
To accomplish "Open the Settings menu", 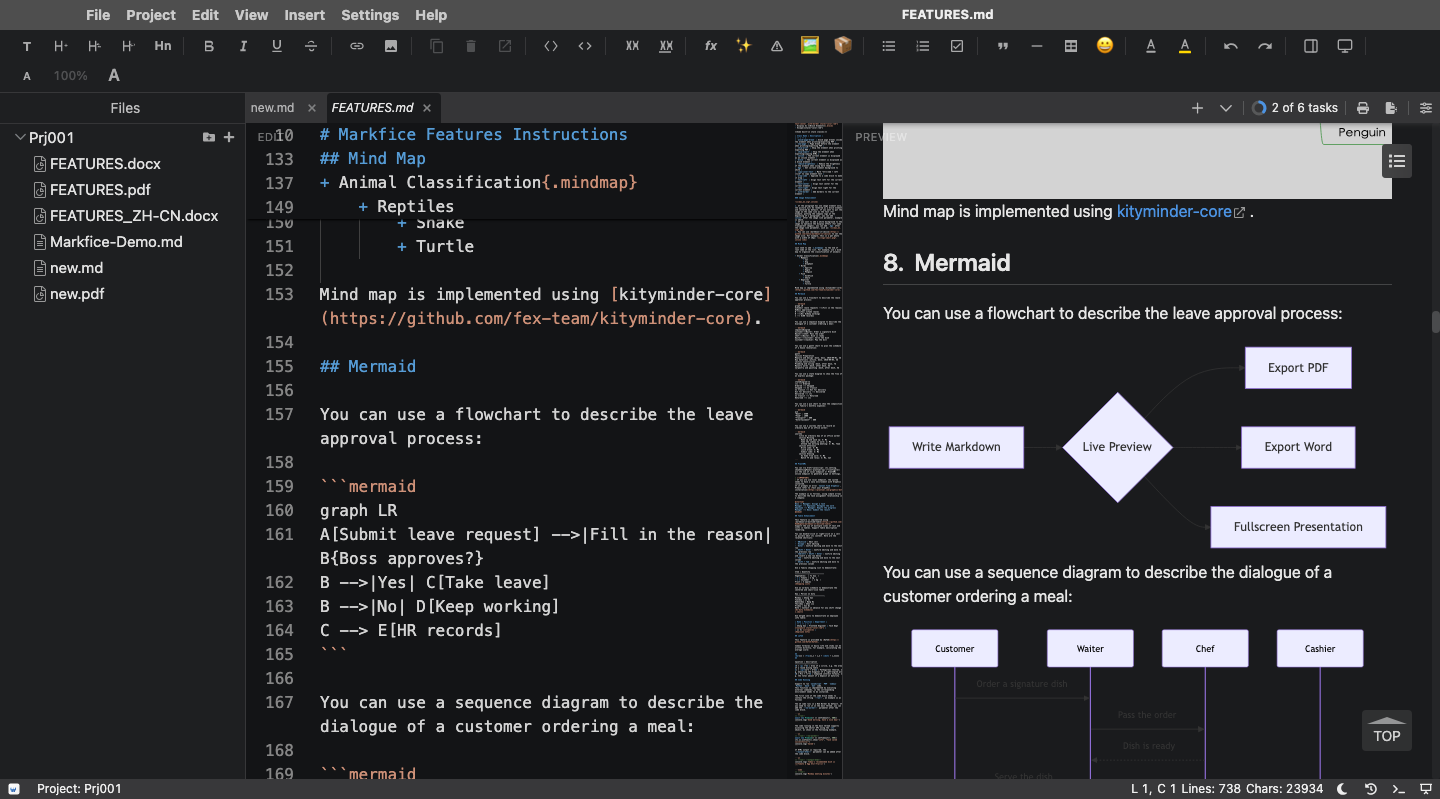I will pyautogui.click(x=370, y=15).
